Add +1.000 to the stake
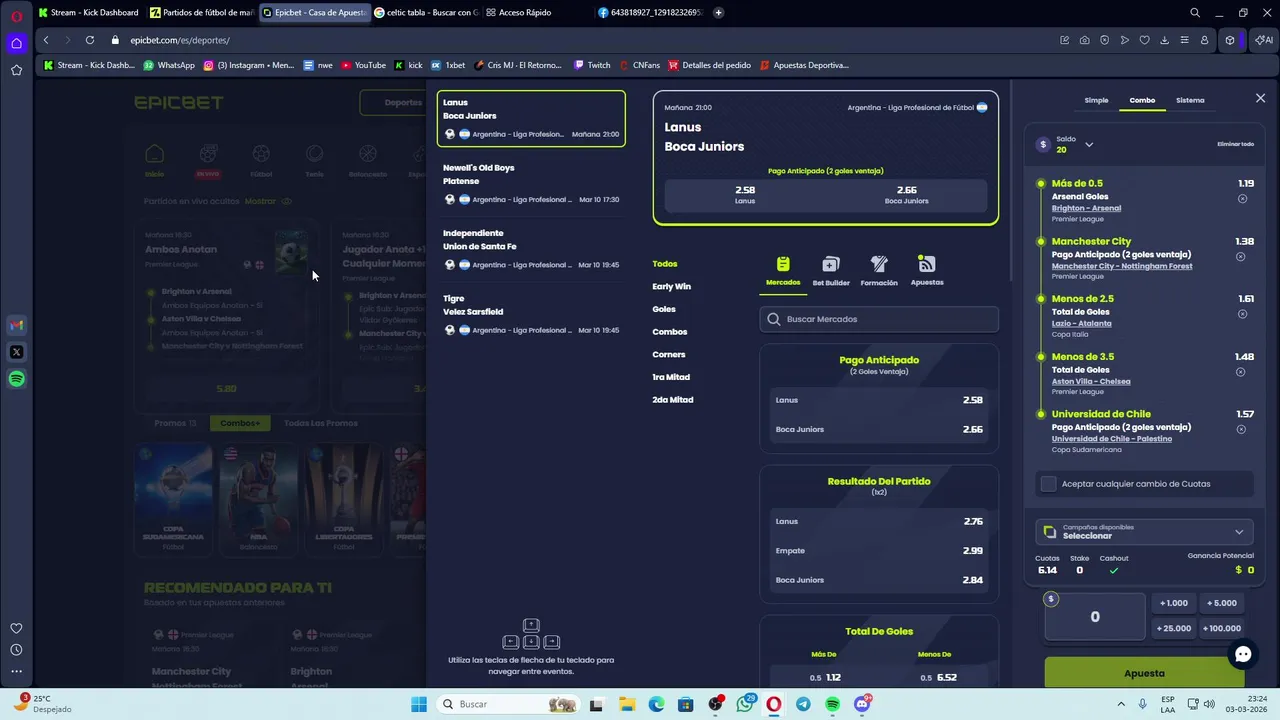 (1174, 603)
